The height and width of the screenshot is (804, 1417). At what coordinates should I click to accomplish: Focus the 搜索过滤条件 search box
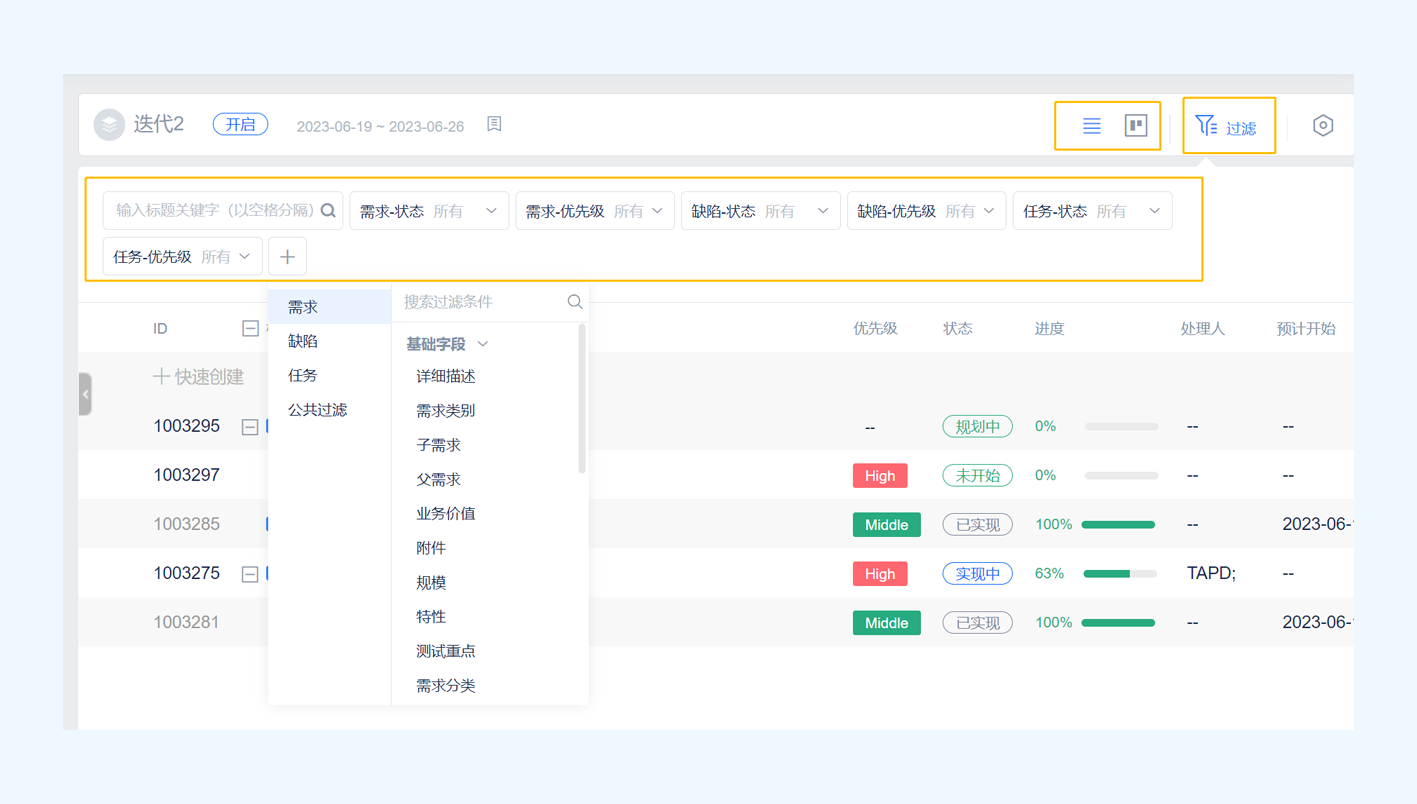[x=482, y=302]
